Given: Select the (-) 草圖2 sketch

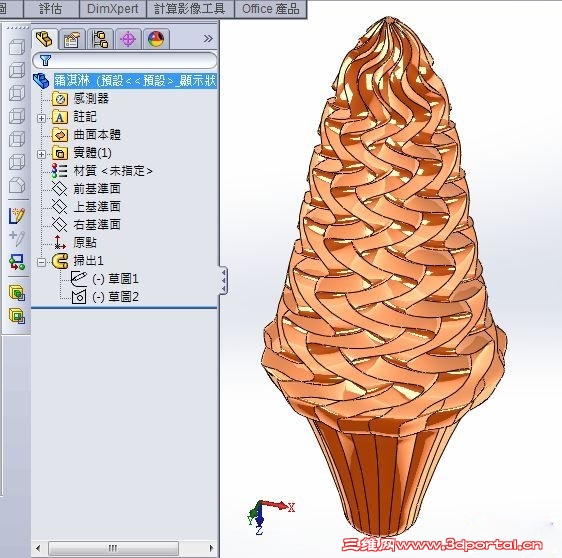Looking at the screenshot, I should pyautogui.click(x=115, y=297).
